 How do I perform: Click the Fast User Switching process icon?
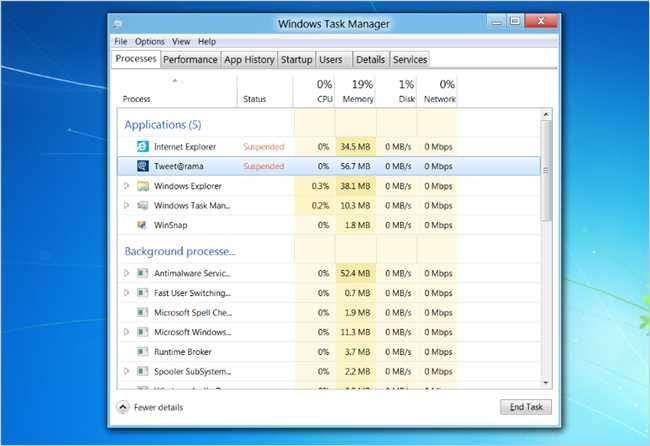pyautogui.click(x=142, y=293)
